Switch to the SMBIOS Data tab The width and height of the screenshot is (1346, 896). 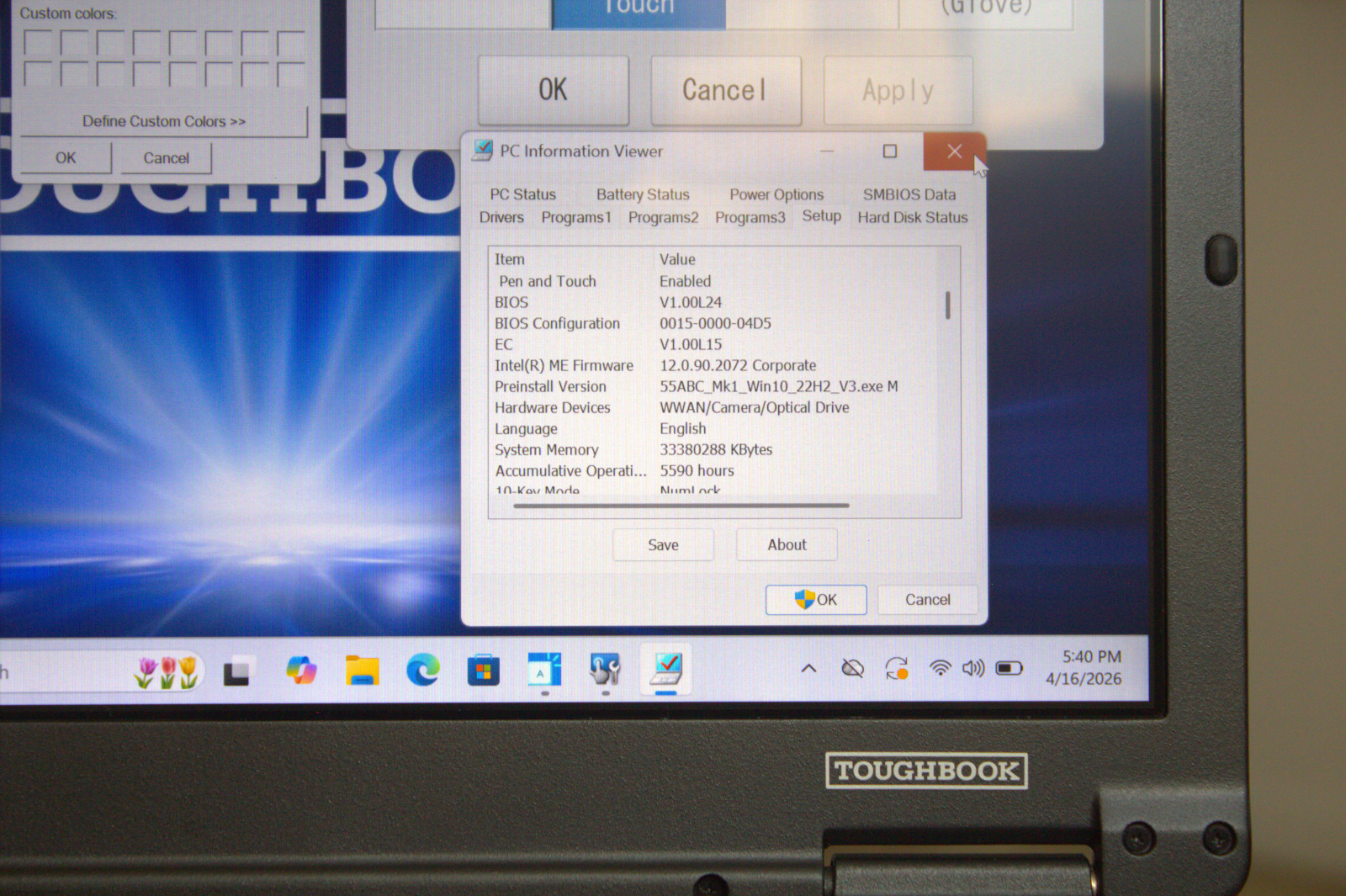[x=909, y=194]
